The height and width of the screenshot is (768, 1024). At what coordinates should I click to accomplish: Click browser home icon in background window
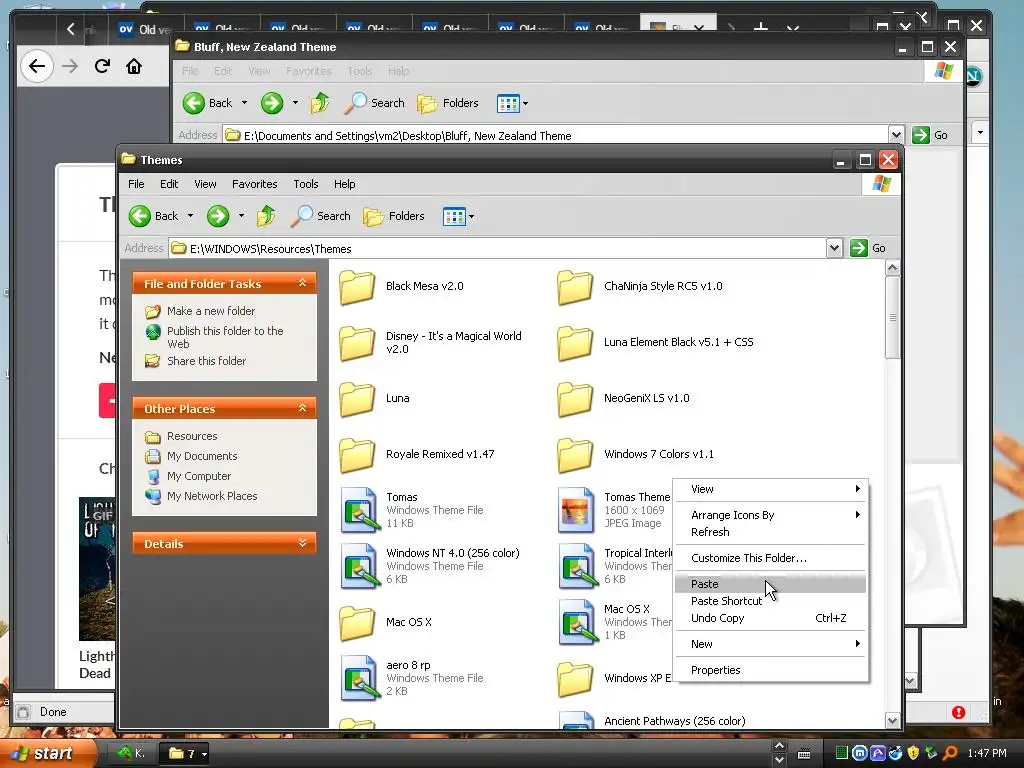(134, 66)
